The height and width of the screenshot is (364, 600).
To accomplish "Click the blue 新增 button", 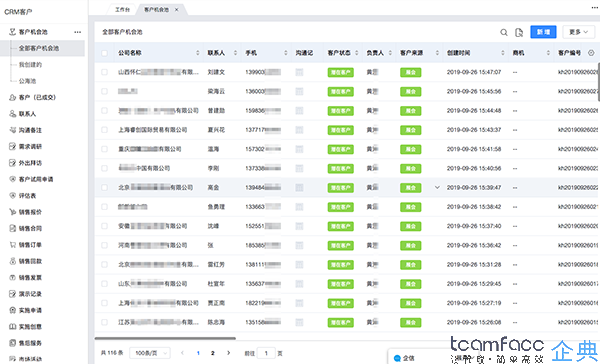I will pyautogui.click(x=543, y=32).
